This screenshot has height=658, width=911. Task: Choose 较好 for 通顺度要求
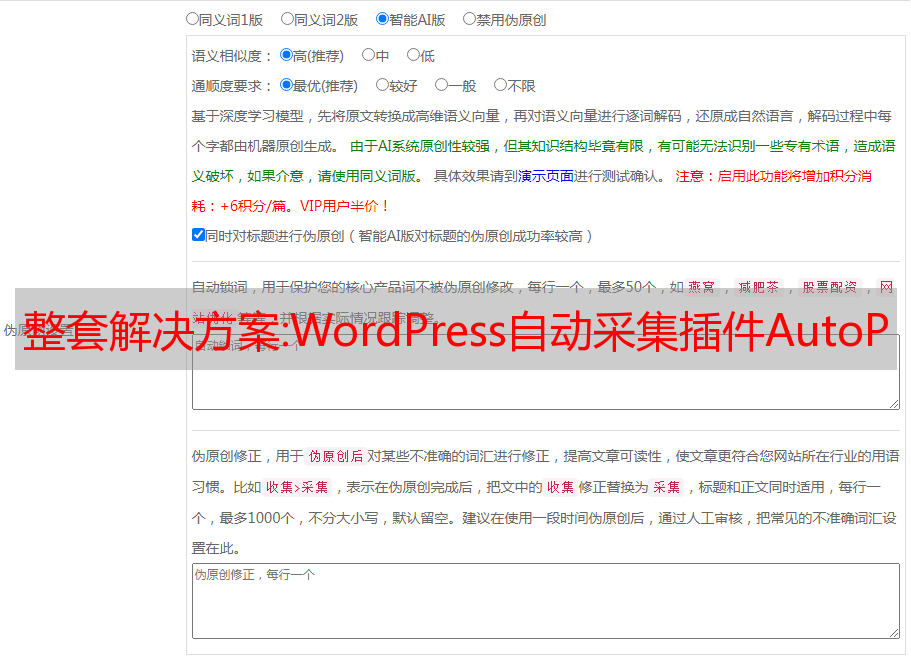pos(382,85)
